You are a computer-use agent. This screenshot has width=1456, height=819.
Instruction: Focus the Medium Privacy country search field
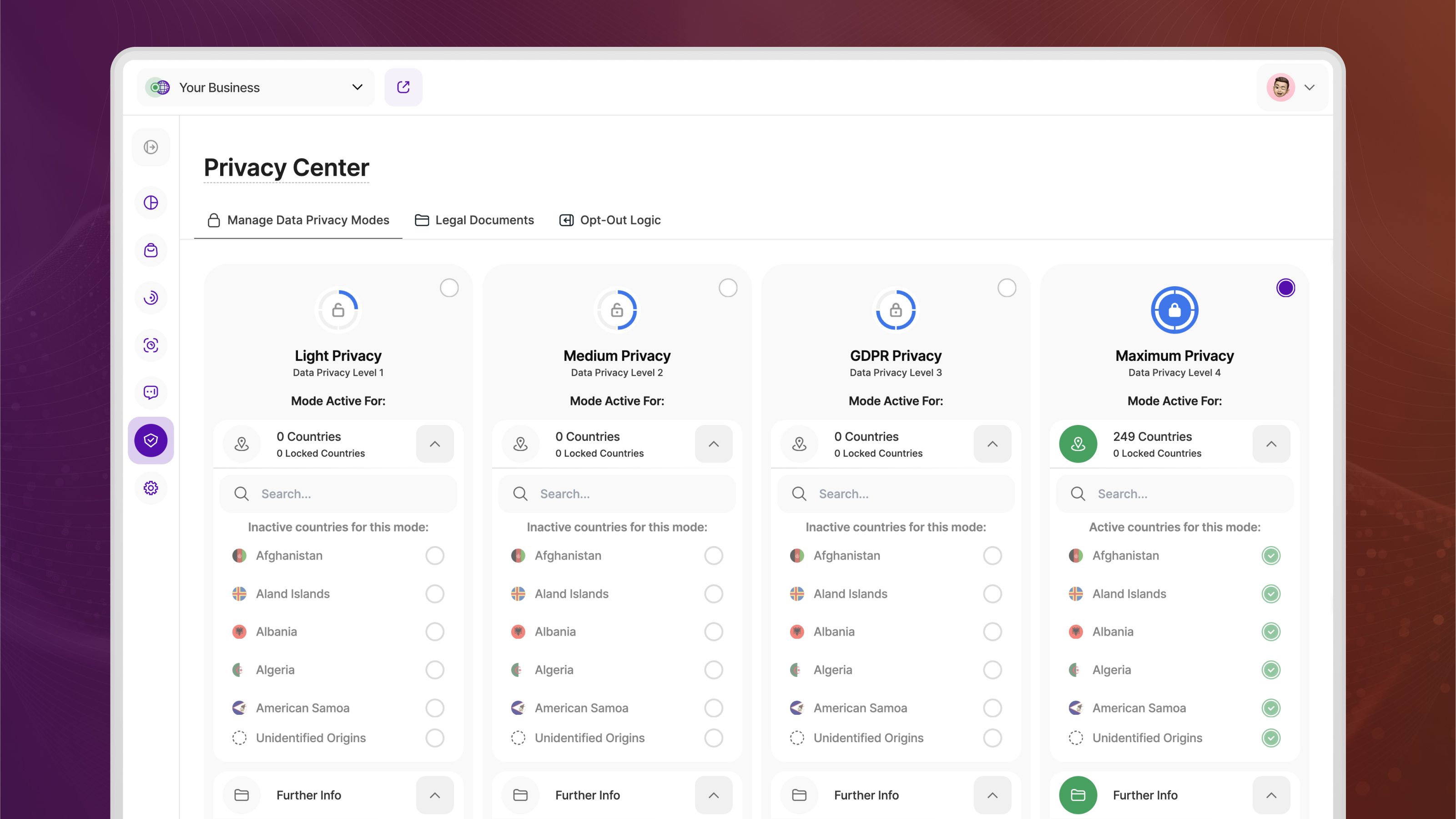coord(617,493)
